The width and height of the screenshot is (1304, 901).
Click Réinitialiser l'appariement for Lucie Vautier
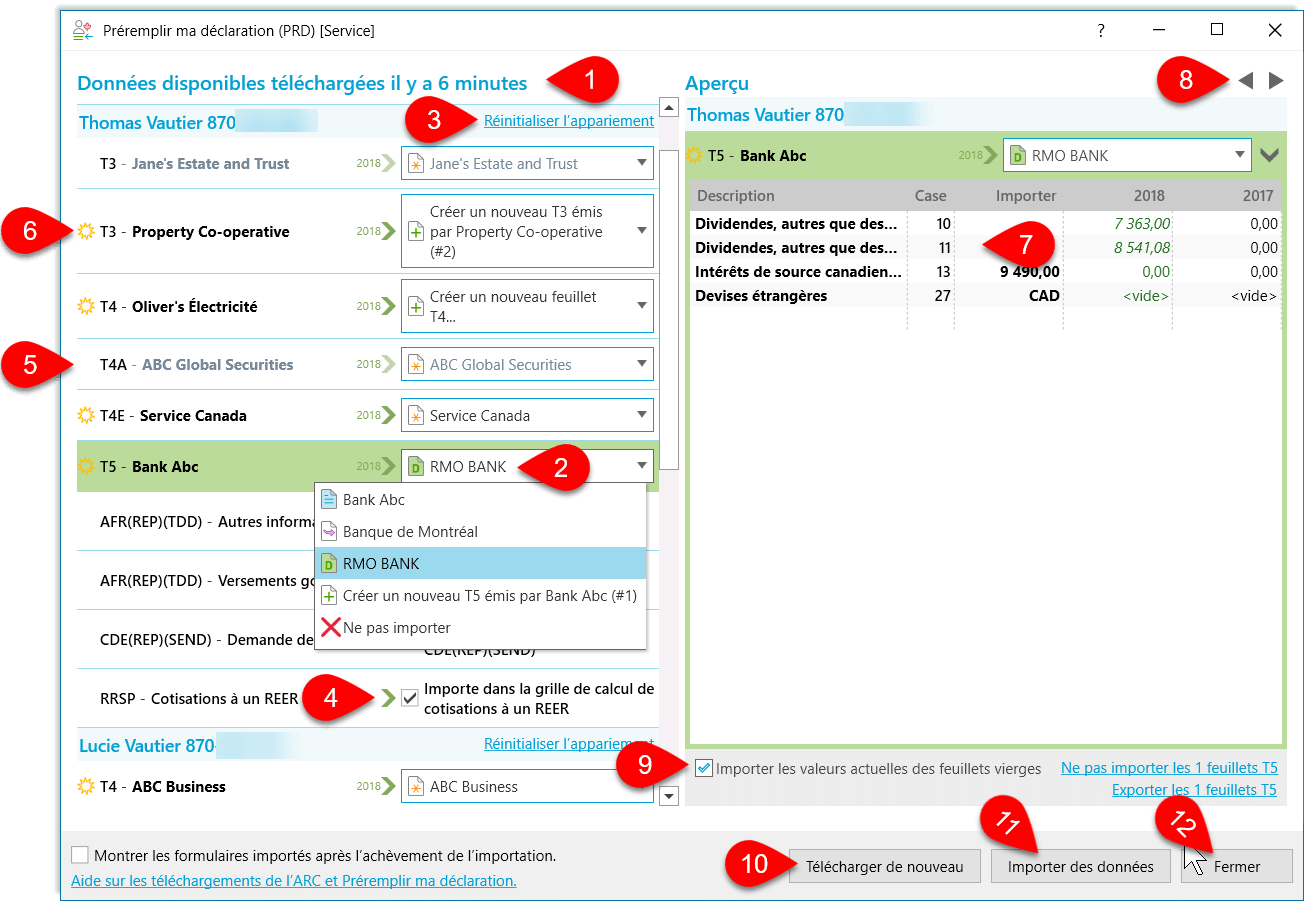[x=569, y=744]
